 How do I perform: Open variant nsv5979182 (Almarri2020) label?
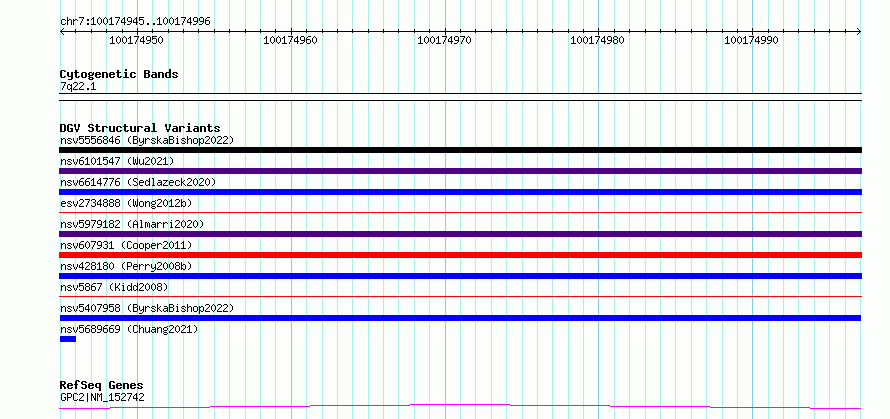click(131, 224)
